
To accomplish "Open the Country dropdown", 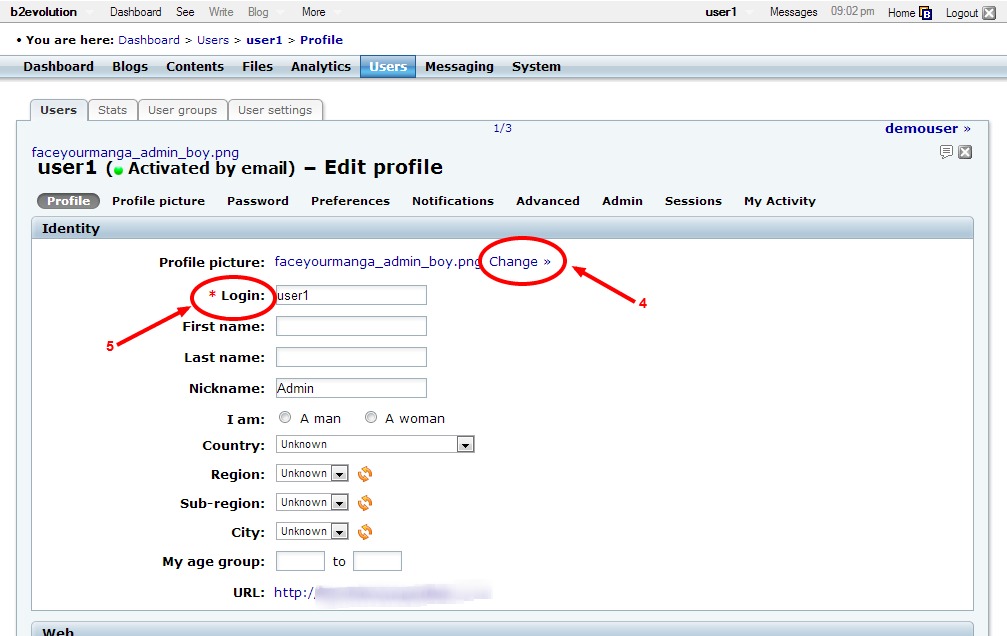I will pyautogui.click(x=375, y=444).
